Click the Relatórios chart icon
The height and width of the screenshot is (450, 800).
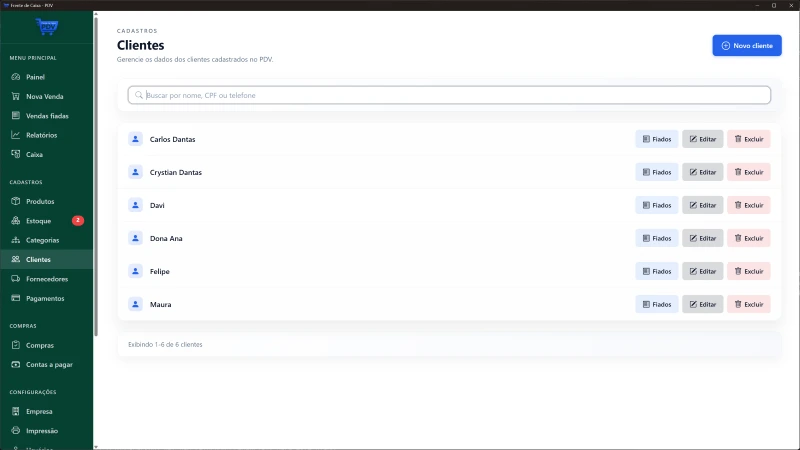pyautogui.click(x=16, y=135)
